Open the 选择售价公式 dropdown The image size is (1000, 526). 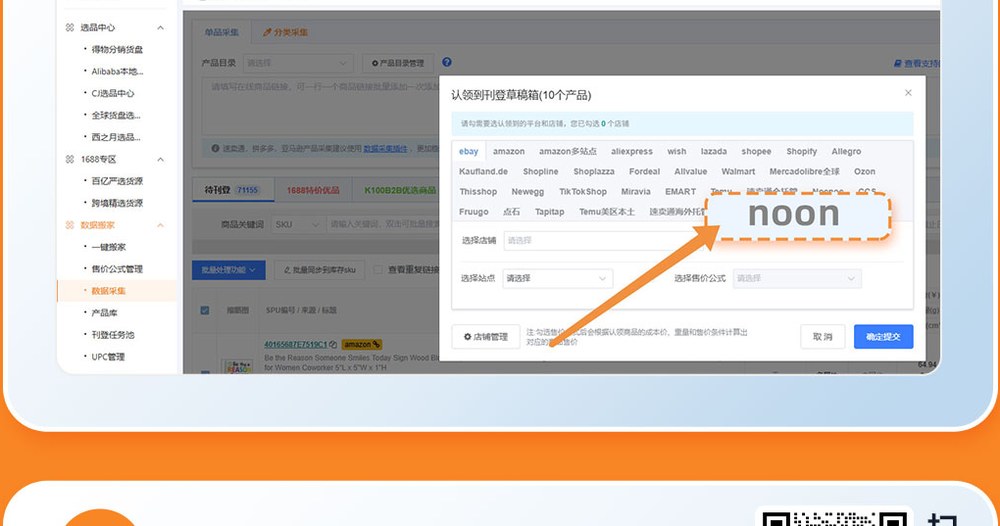coord(797,278)
